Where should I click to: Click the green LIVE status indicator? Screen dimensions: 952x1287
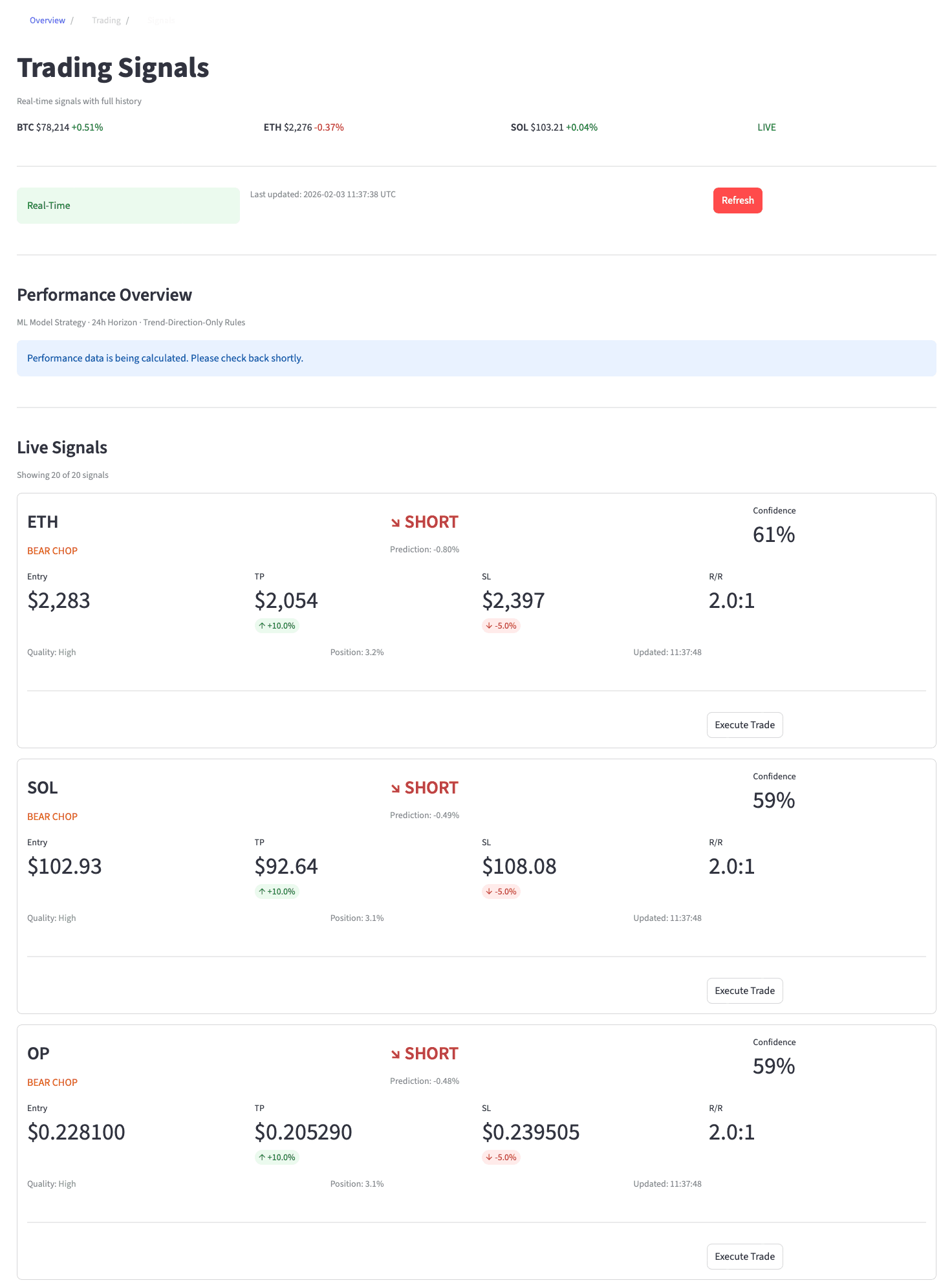point(766,127)
